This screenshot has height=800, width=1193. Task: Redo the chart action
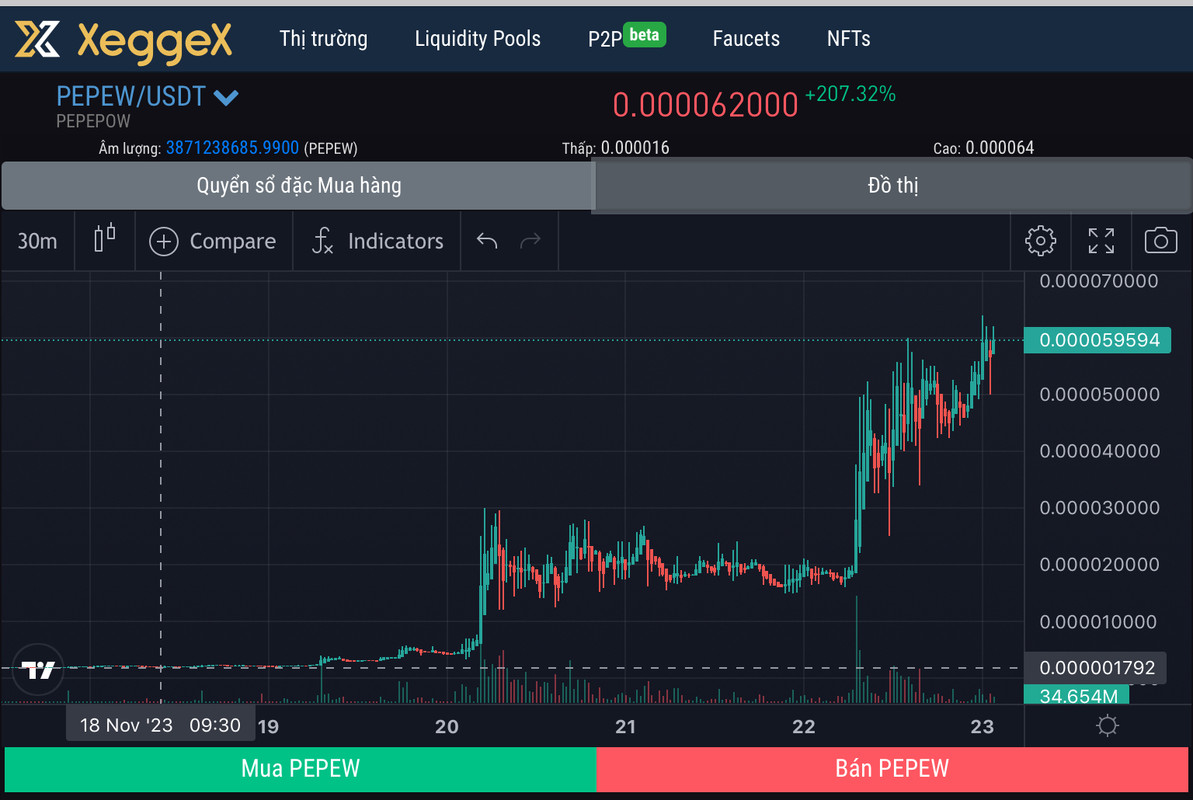530,241
